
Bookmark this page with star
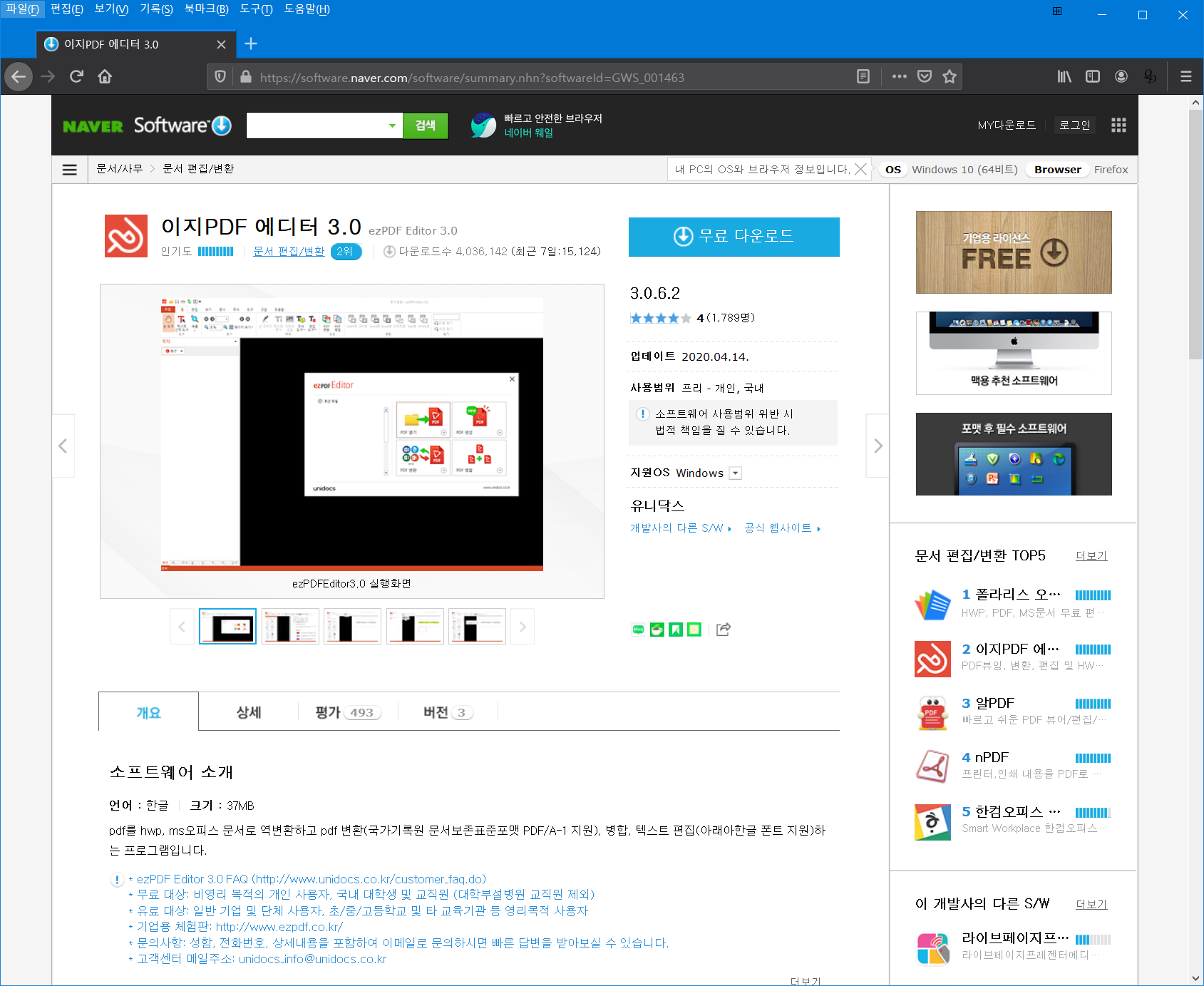coord(950,77)
